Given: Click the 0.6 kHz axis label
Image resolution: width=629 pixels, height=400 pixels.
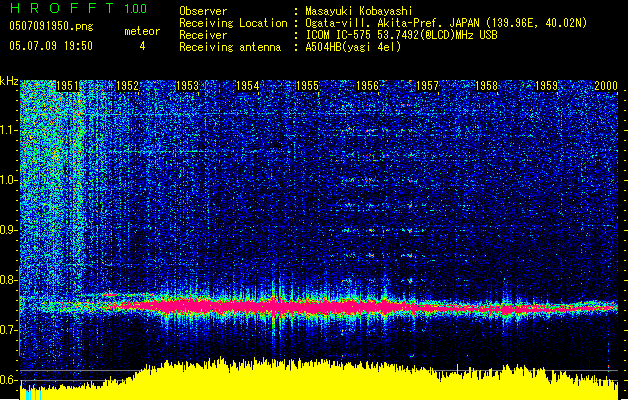Looking at the screenshot, I should click(8, 380).
